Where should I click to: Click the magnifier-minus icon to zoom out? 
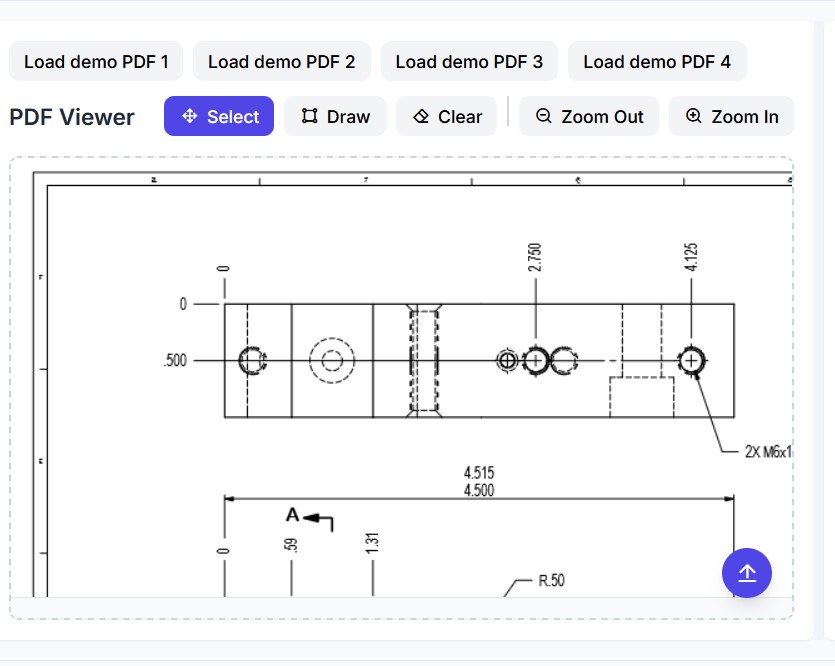(543, 116)
